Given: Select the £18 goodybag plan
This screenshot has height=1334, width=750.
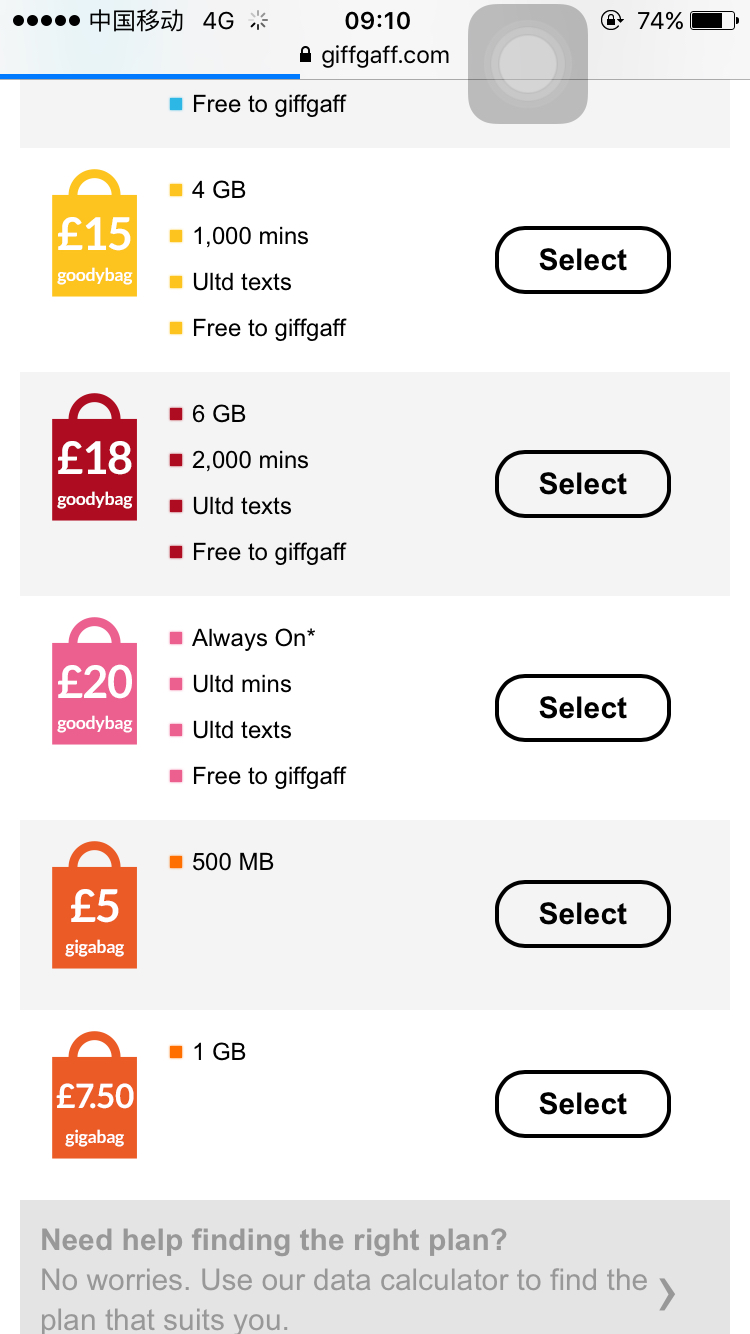Looking at the screenshot, I should (583, 484).
